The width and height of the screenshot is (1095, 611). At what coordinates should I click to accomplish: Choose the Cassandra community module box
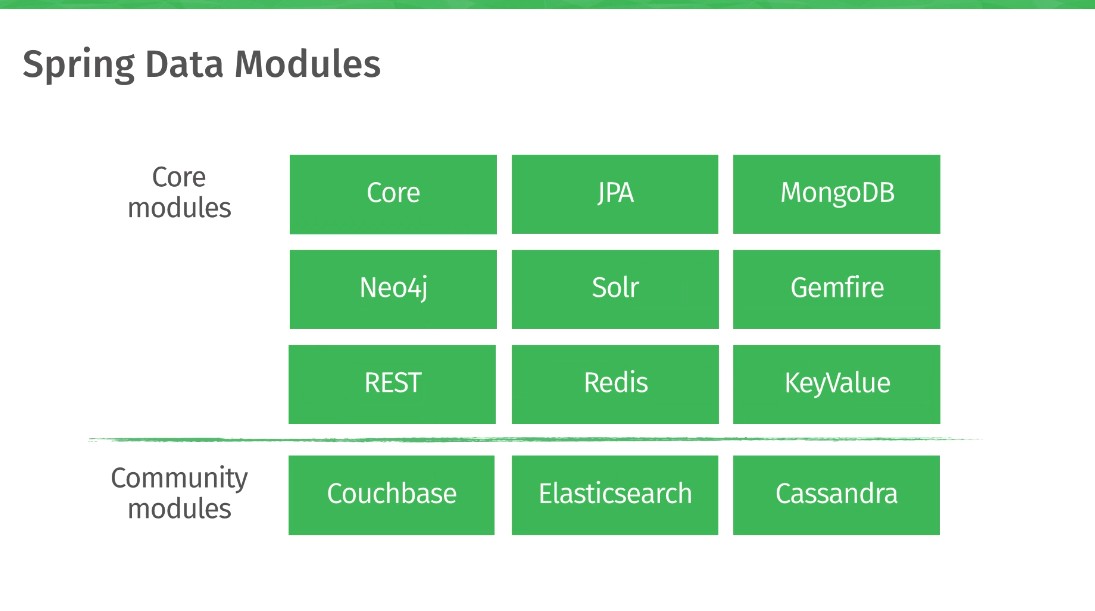tap(836, 495)
